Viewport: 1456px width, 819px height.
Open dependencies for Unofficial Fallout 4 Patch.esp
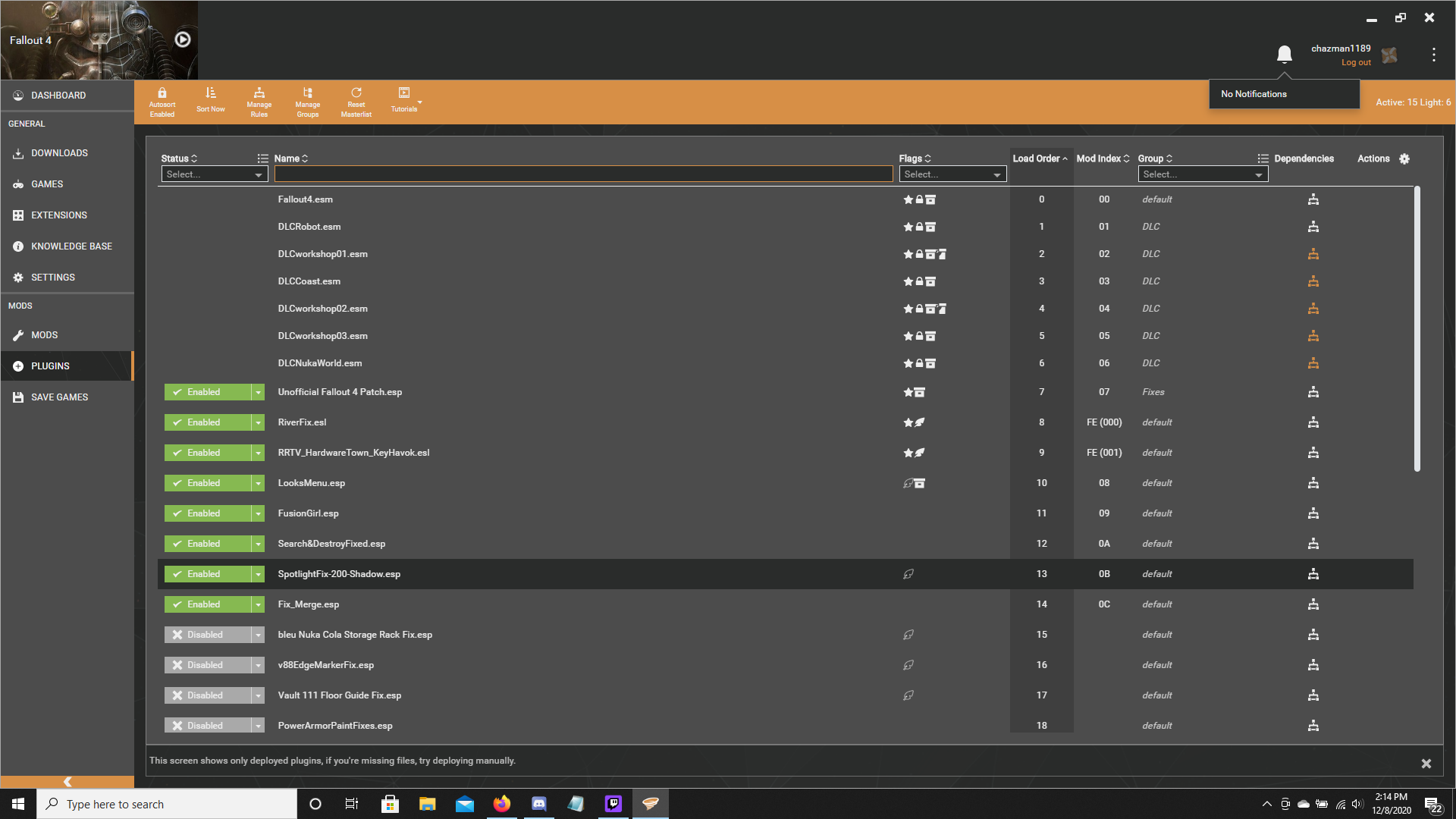(x=1313, y=392)
